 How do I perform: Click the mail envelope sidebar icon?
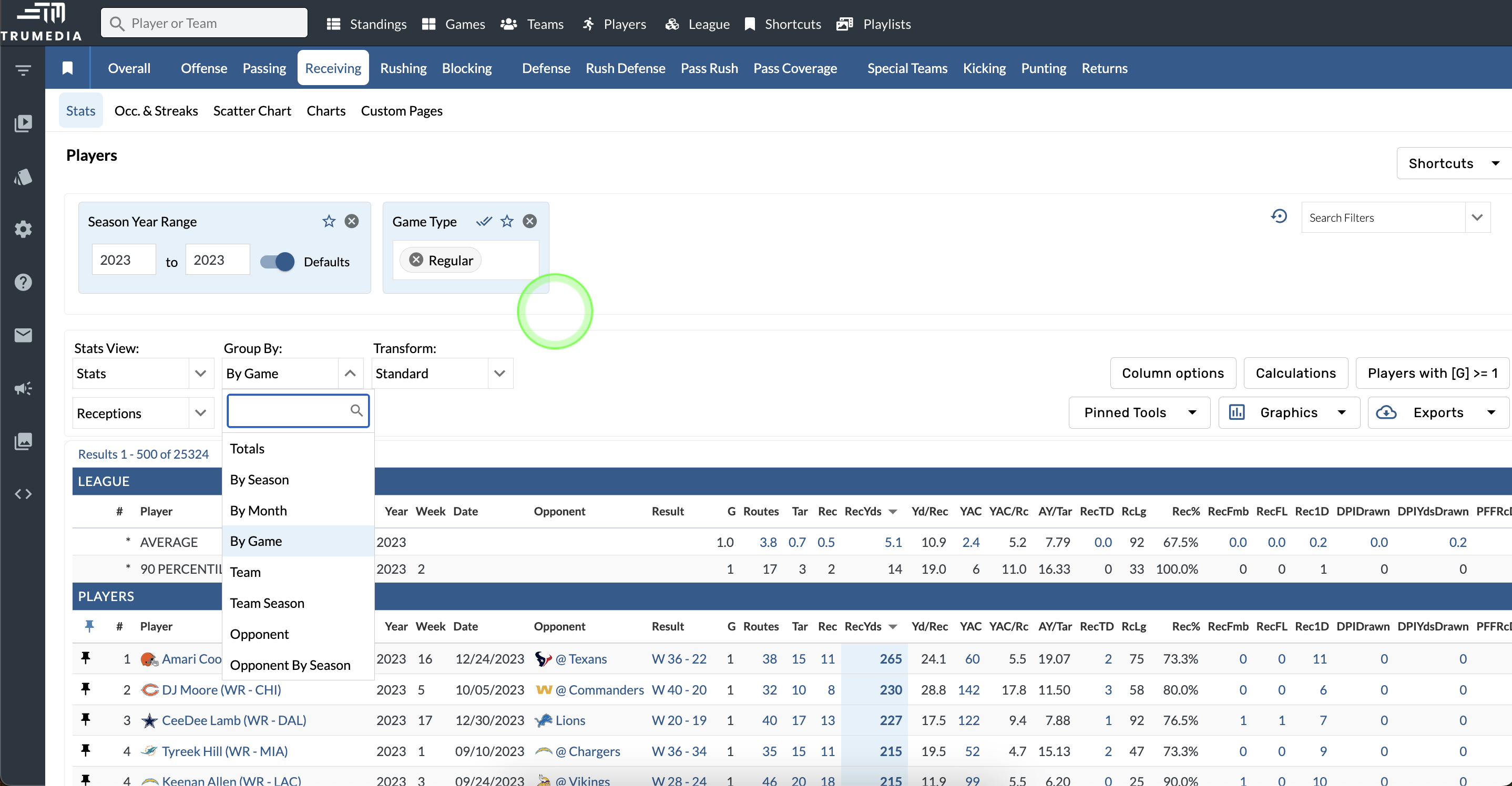tap(23, 335)
